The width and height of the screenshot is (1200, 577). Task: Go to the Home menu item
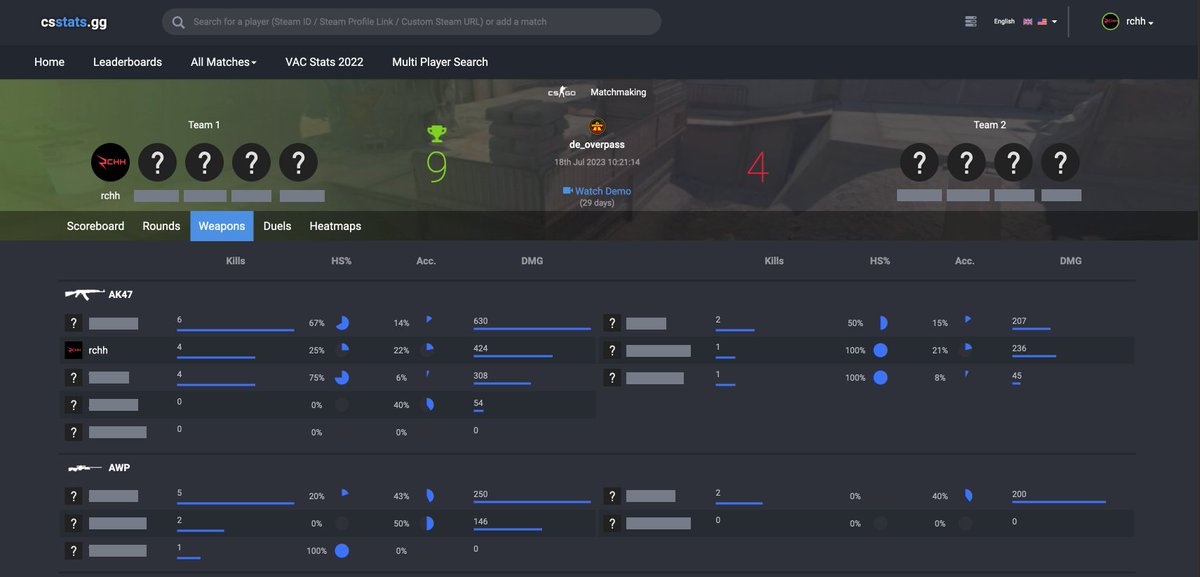coord(49,62)
